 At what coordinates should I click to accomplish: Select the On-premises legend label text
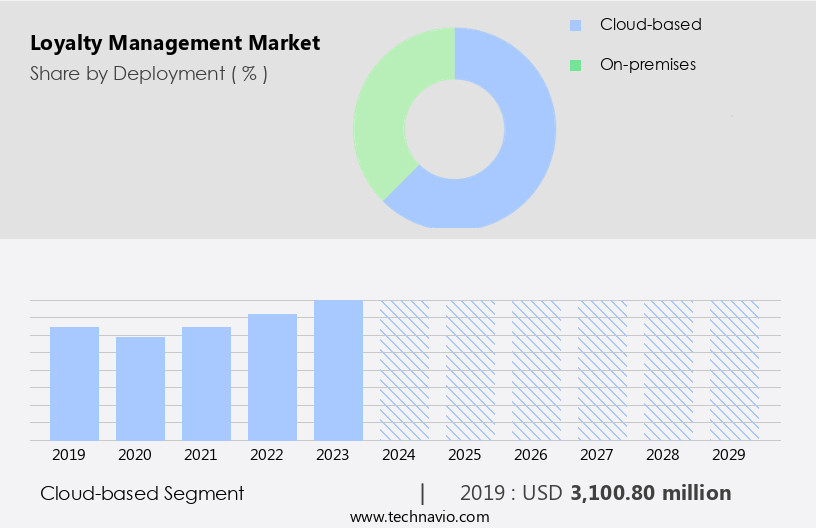pos(648,65)
